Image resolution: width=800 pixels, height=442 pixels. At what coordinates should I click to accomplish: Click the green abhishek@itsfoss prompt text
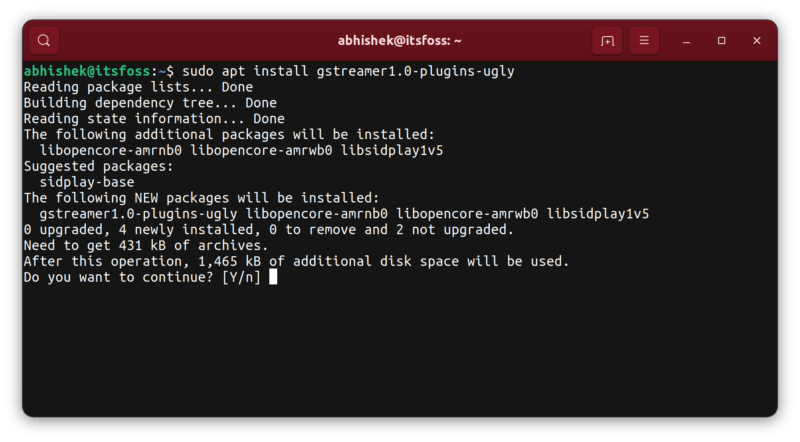(88, 72)
